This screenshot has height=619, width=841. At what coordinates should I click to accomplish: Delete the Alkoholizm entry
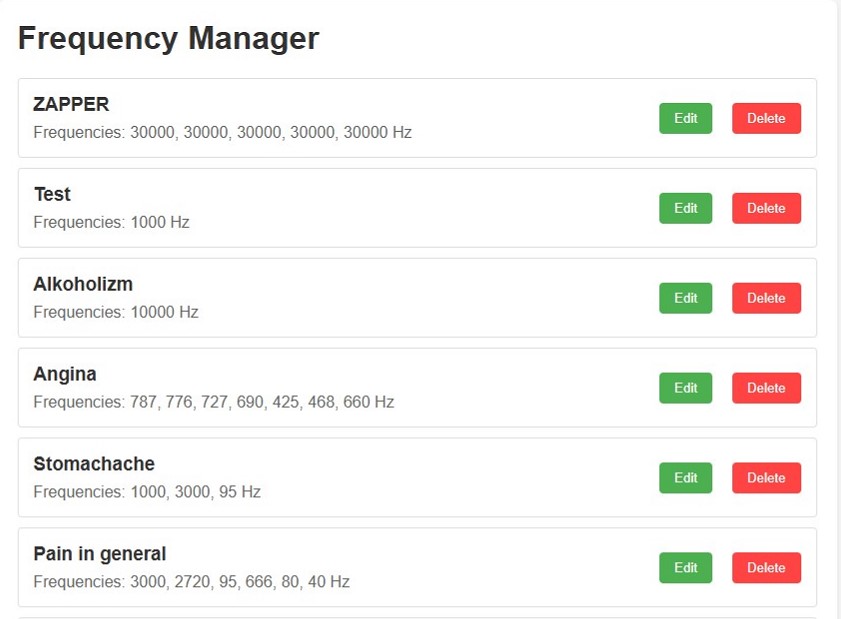point(766,298)
